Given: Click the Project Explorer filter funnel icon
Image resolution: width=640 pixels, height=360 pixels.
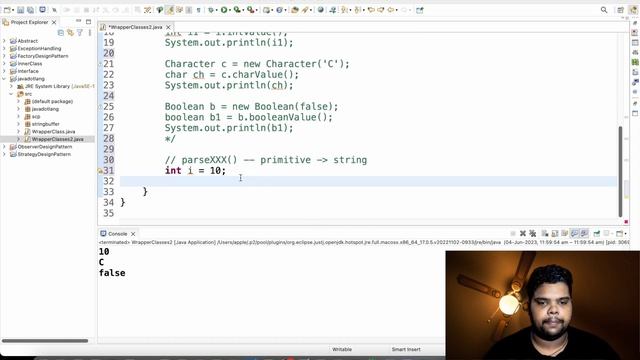Looking at the screenshot, I should [x=80, y=32].
